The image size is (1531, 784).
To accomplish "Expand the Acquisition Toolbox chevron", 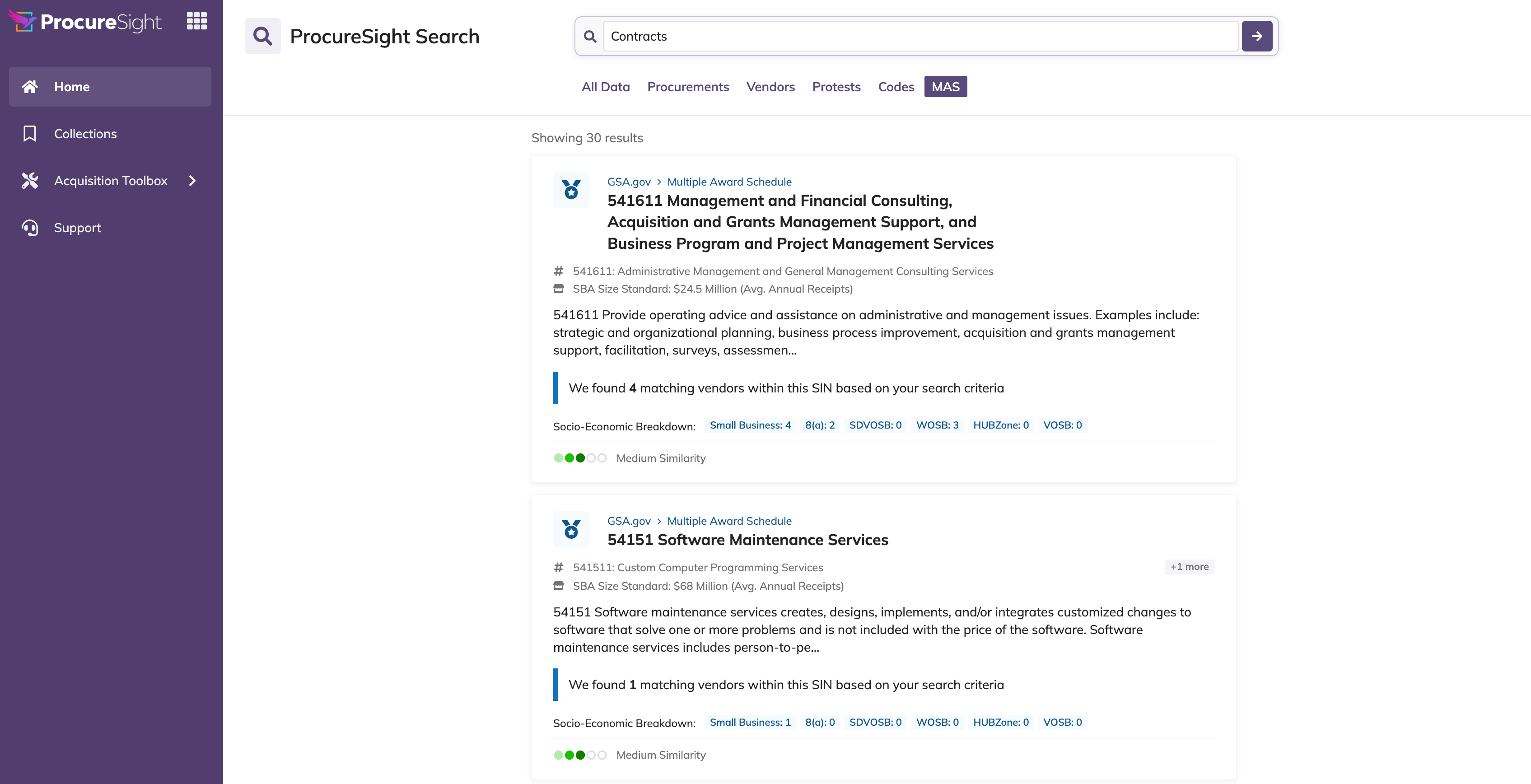I will [192, 181].
